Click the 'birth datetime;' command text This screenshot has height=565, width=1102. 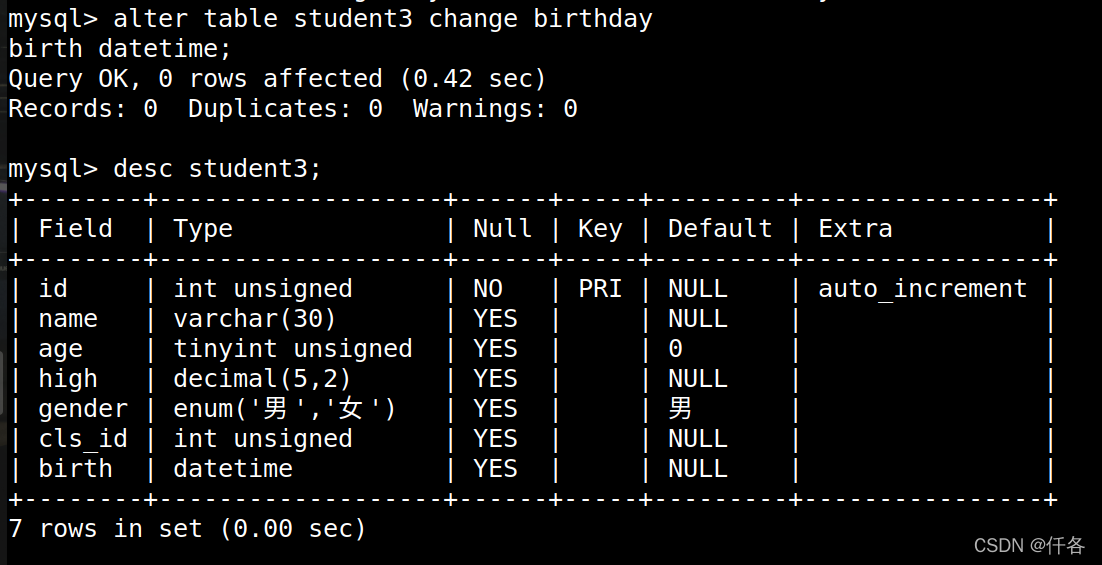pos(119,49)
